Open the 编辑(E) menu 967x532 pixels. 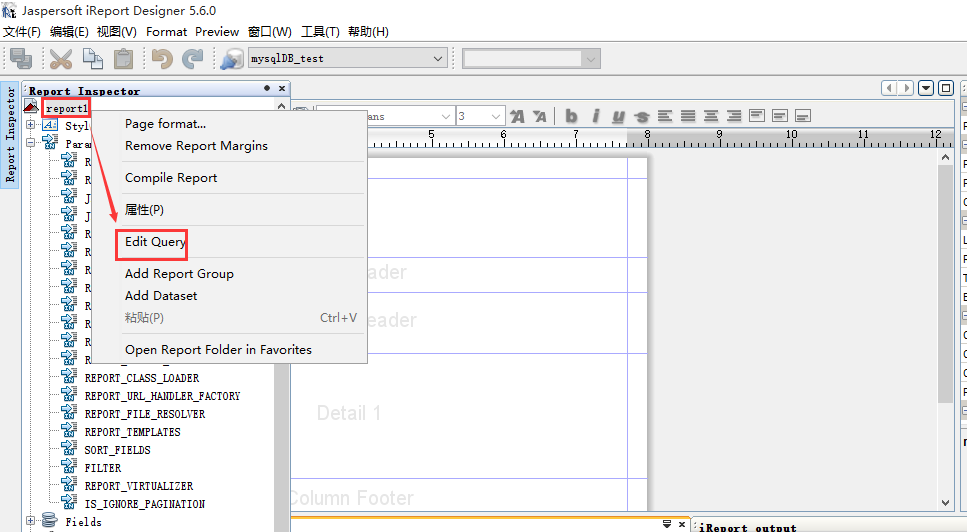pos(69,31)
